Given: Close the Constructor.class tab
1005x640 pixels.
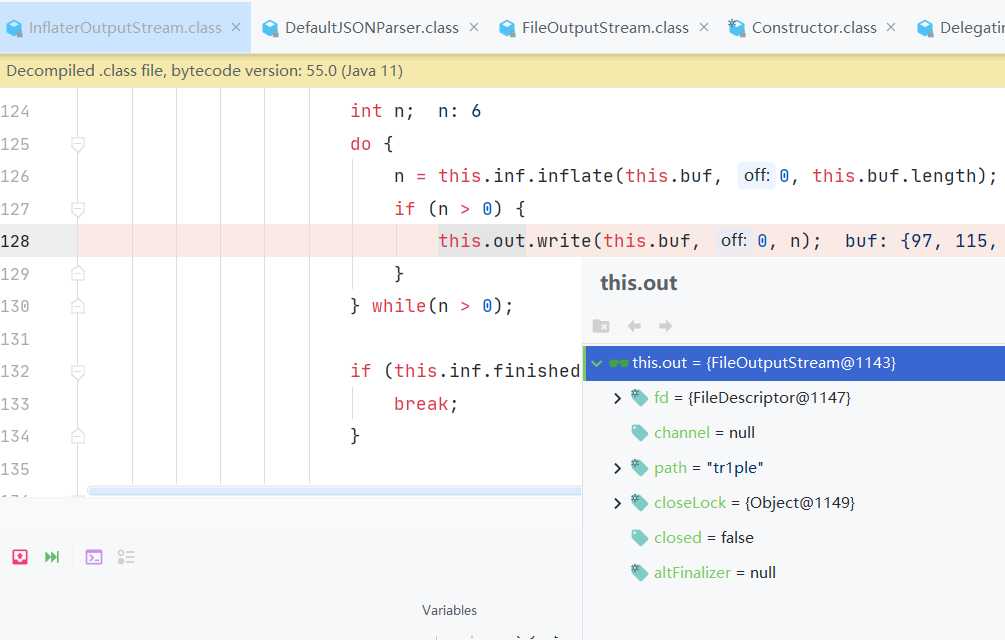Looking at the screenshot, I should point(891,27).
